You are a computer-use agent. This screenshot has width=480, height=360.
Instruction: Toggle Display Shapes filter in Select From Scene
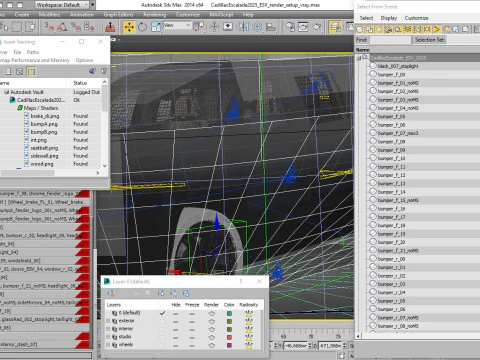369,29
